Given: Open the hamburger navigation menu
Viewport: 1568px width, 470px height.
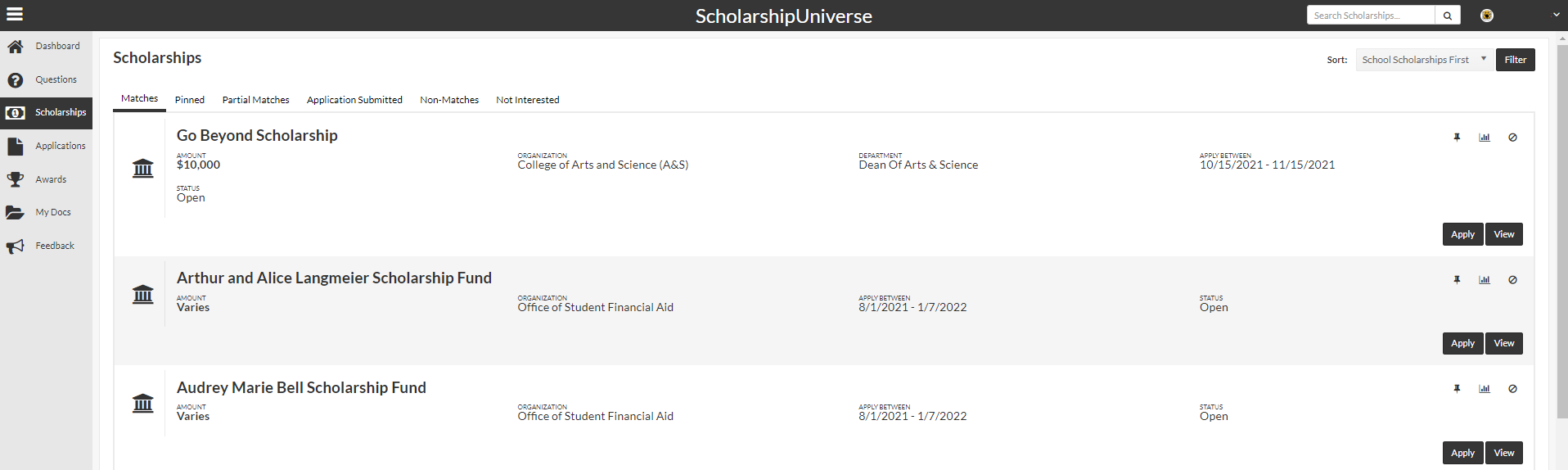Looking at the screenshot, I should pyautogui.click(x=15, y=15).
